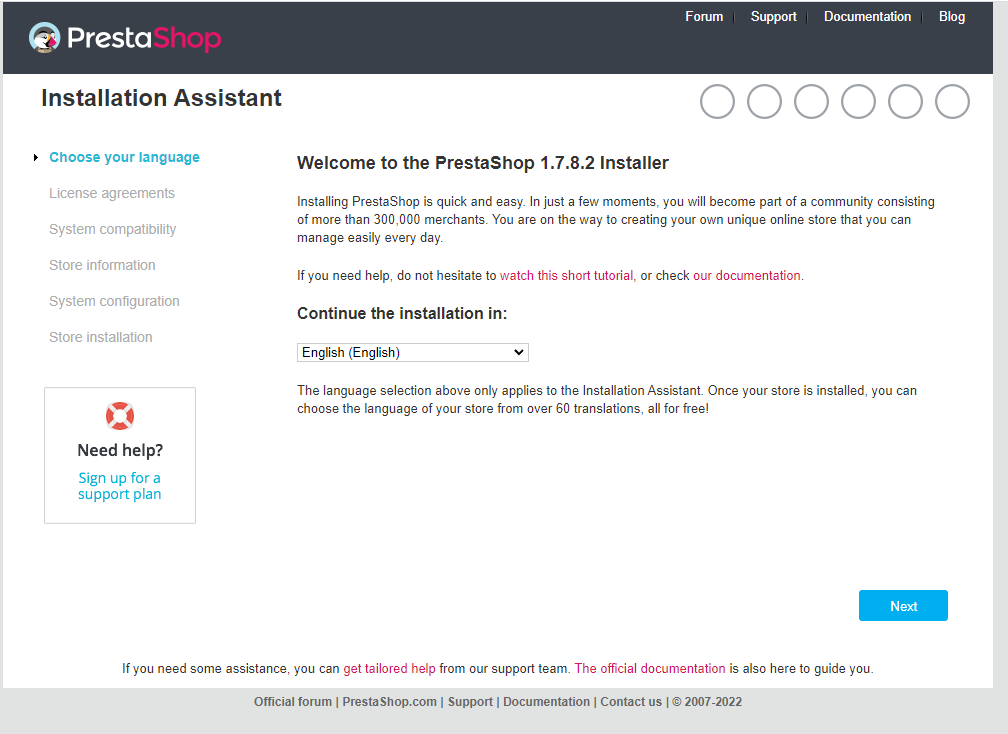Open The official documentation link
The image size is (1008, 734).
pyautogui.click(x=650, y=668)
